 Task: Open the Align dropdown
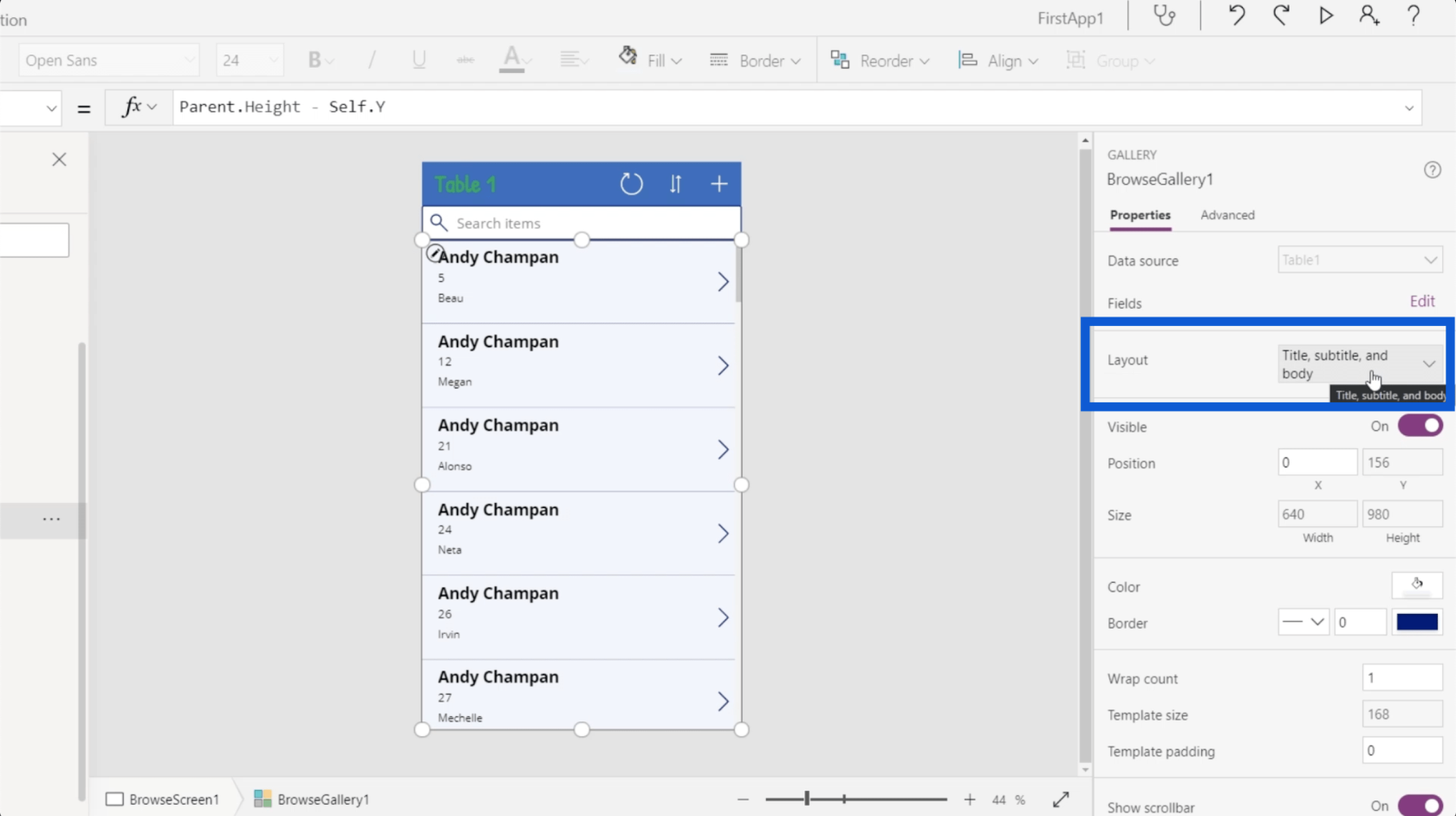(998, 60)
